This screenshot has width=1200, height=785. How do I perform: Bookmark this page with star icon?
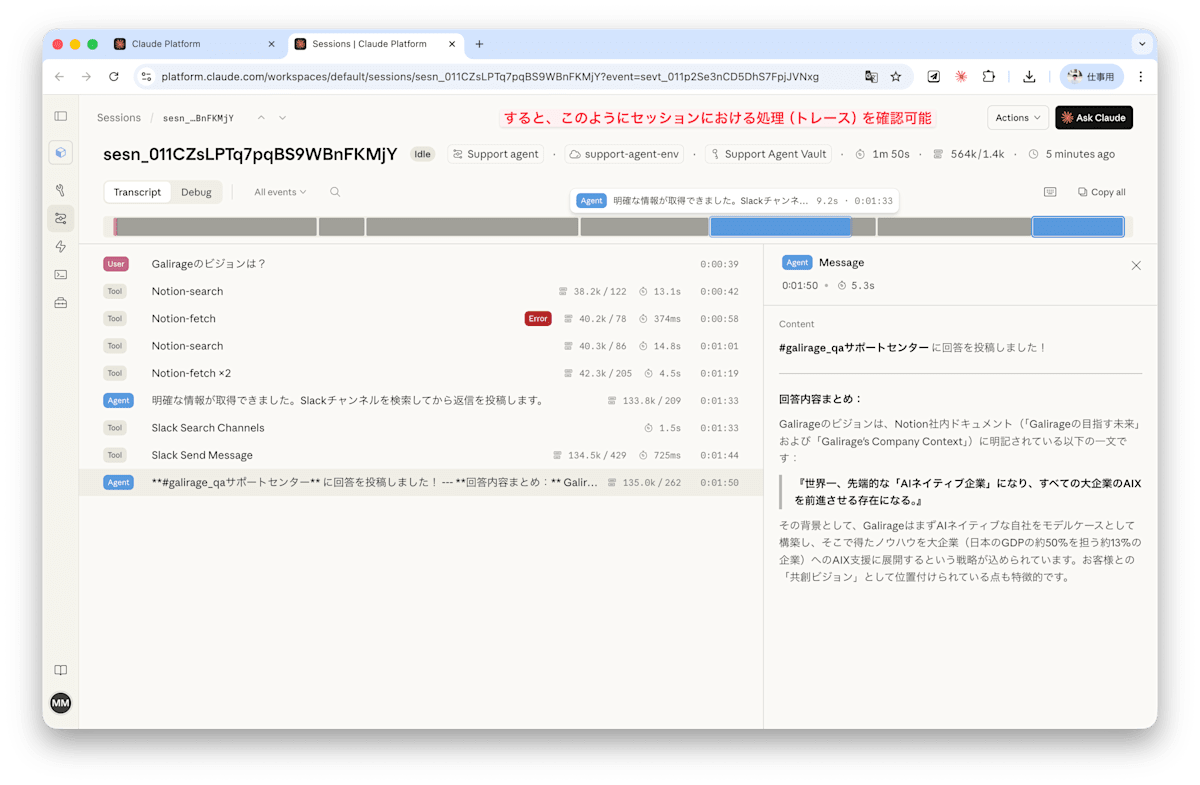click(896, 76)
